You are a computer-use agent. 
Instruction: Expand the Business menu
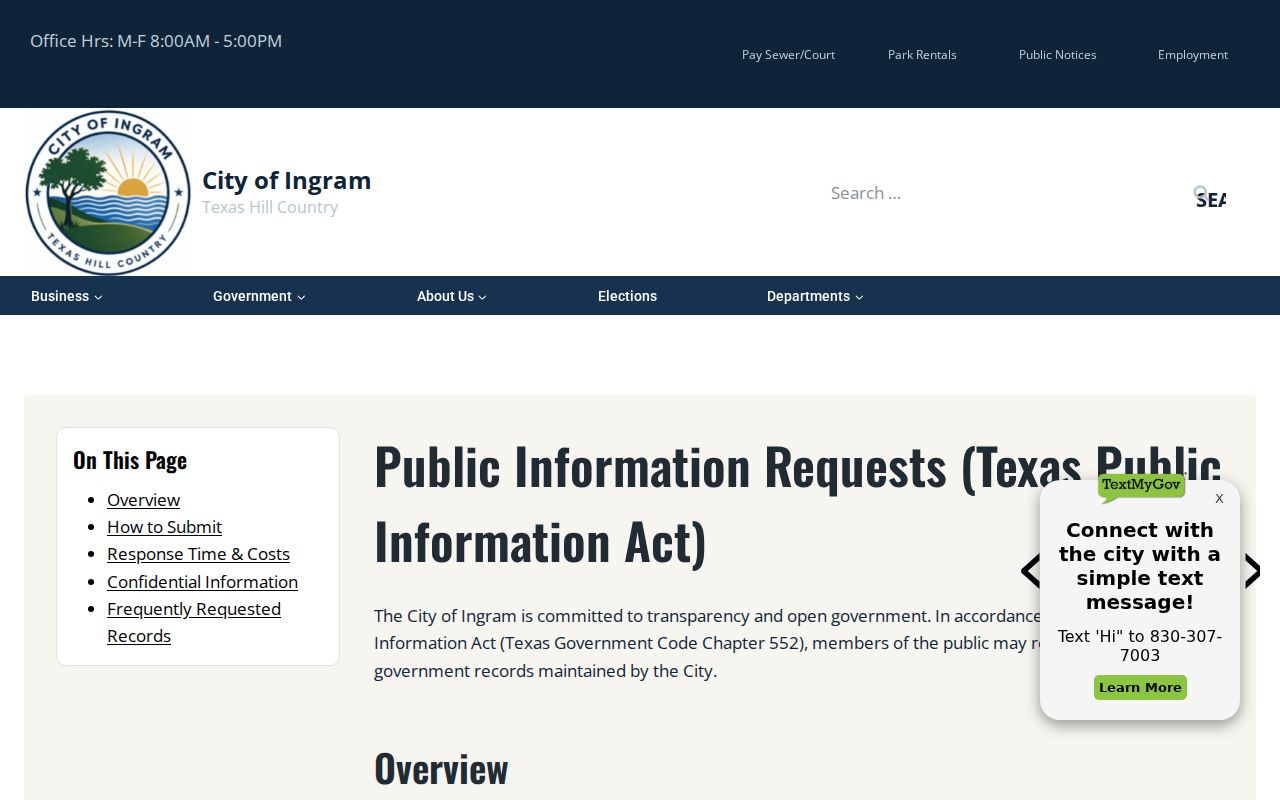click(66, 296)
